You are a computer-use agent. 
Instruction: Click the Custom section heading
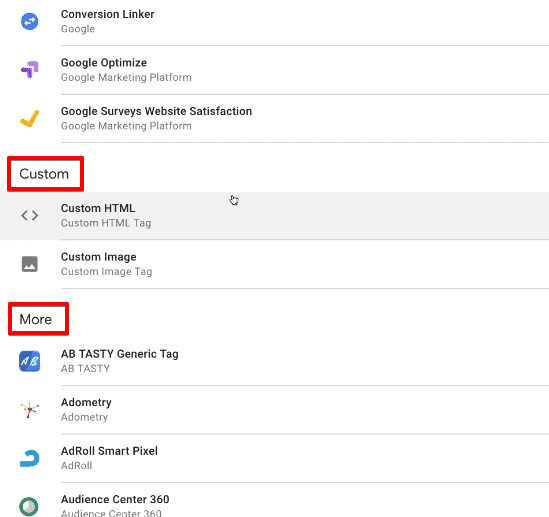tap(44, 174)
